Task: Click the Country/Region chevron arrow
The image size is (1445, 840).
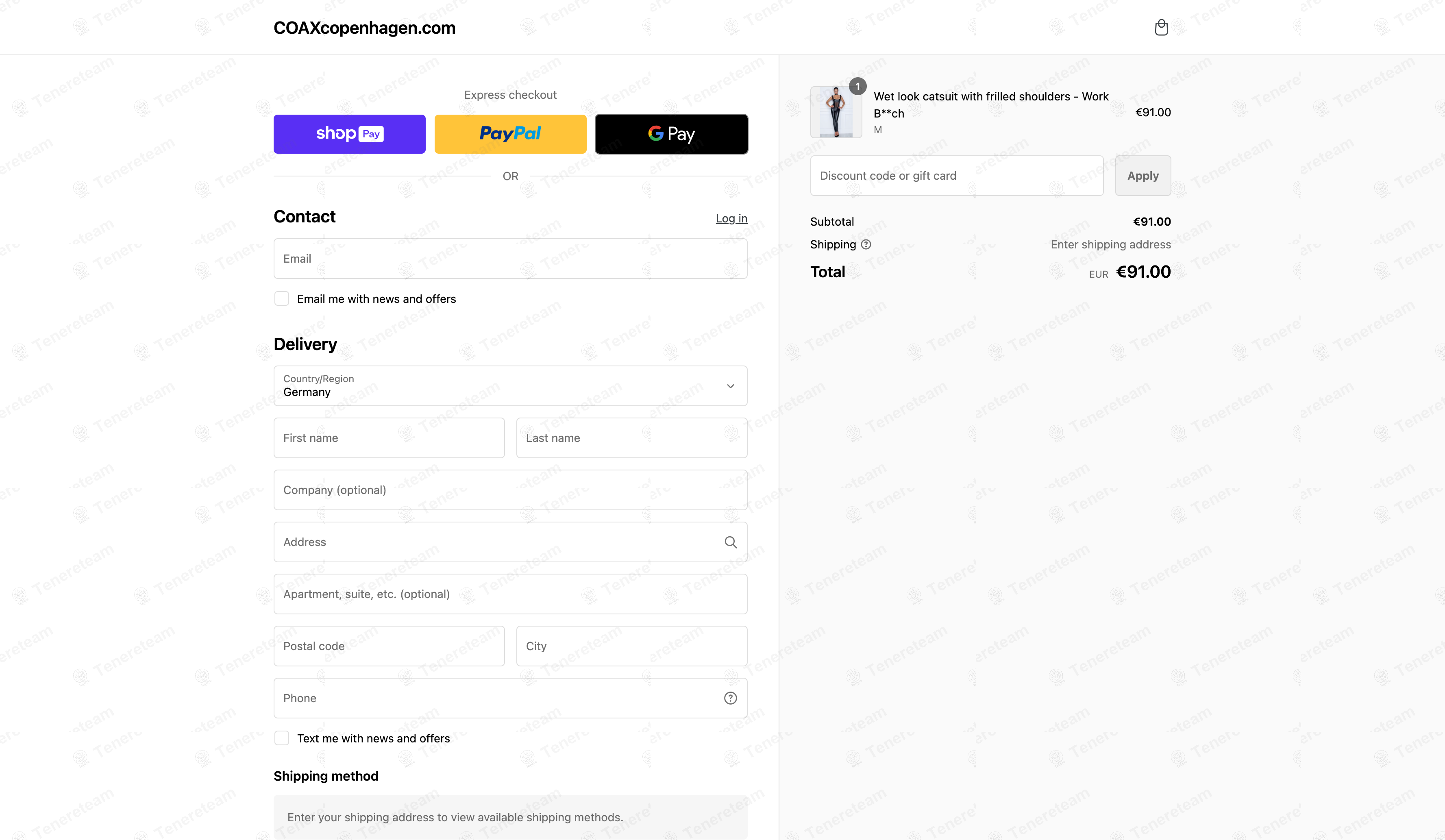Action: pyautogui.click(x=730, y=386)
